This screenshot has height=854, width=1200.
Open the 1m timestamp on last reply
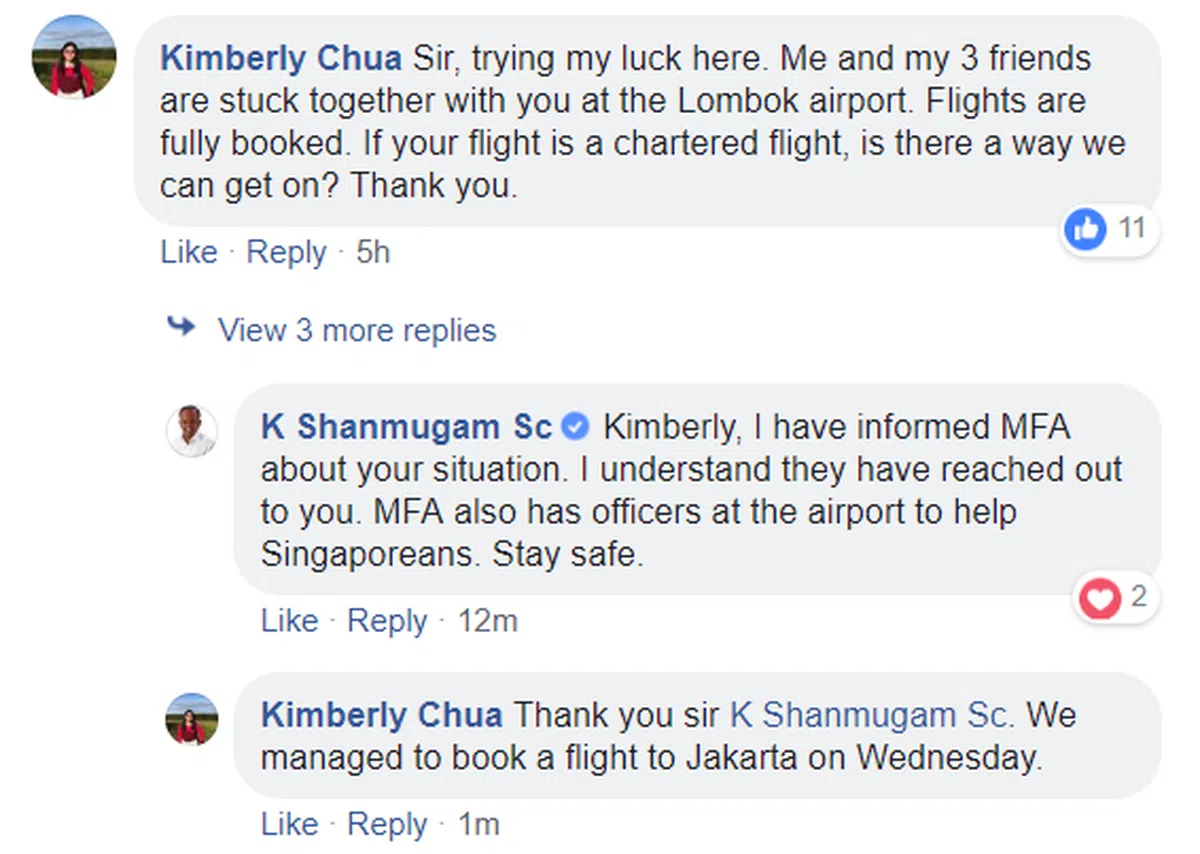click(x=478, y=824)
